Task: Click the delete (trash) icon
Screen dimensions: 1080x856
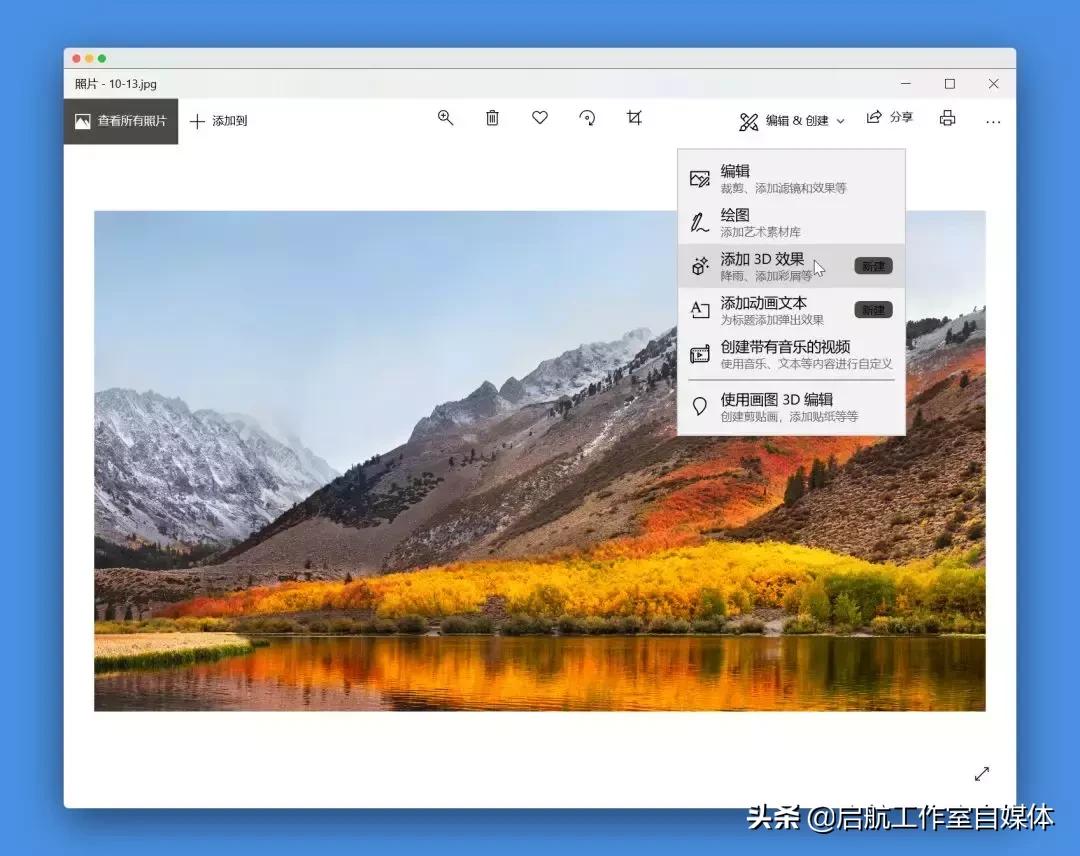Action: (491, 117)
